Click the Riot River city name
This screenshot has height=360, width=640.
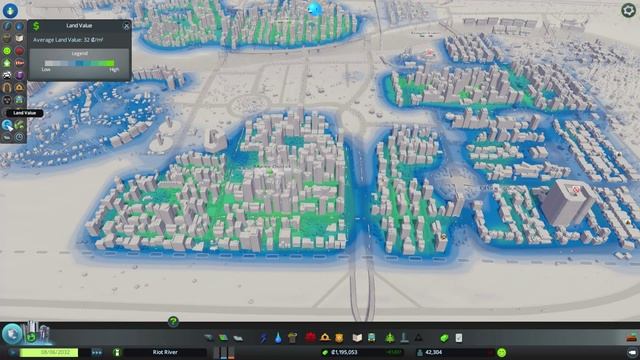[165, 352]
